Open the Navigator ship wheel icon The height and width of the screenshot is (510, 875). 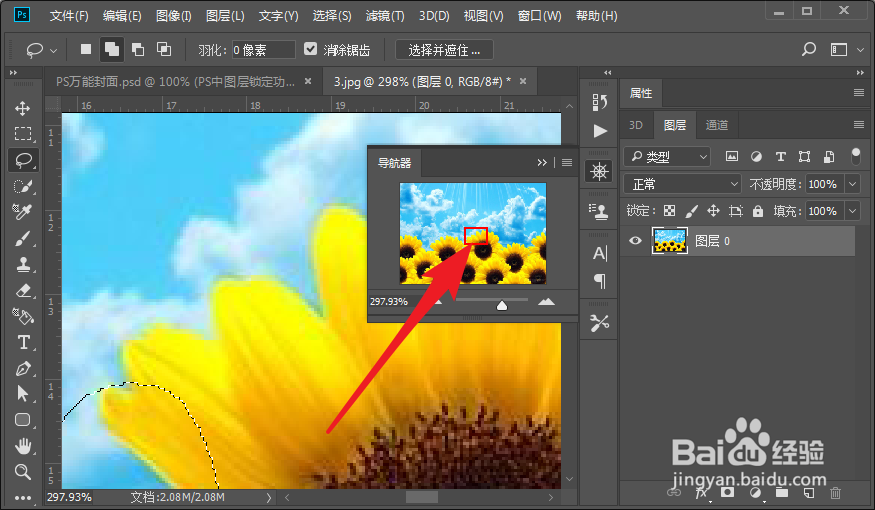pos(600,171)
